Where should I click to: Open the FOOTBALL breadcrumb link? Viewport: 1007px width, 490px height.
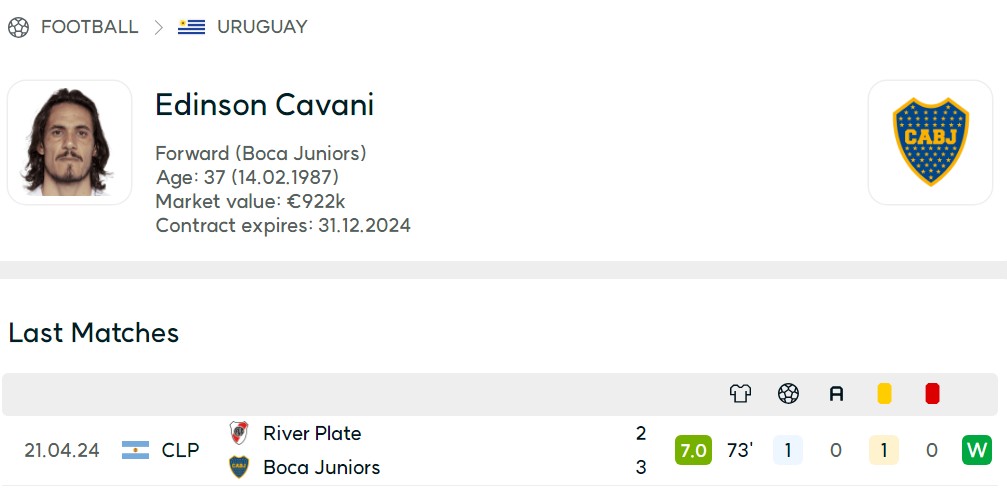tap(89, 27)
